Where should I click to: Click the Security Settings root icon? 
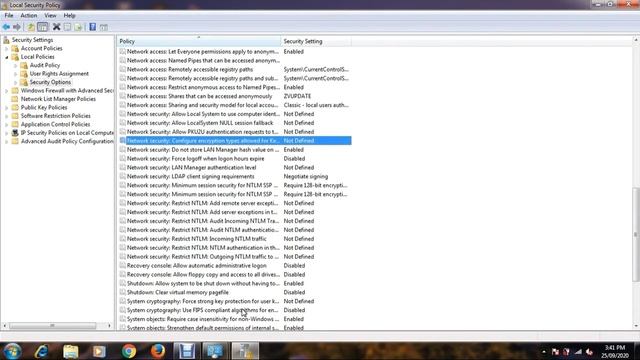coord(6,40)
